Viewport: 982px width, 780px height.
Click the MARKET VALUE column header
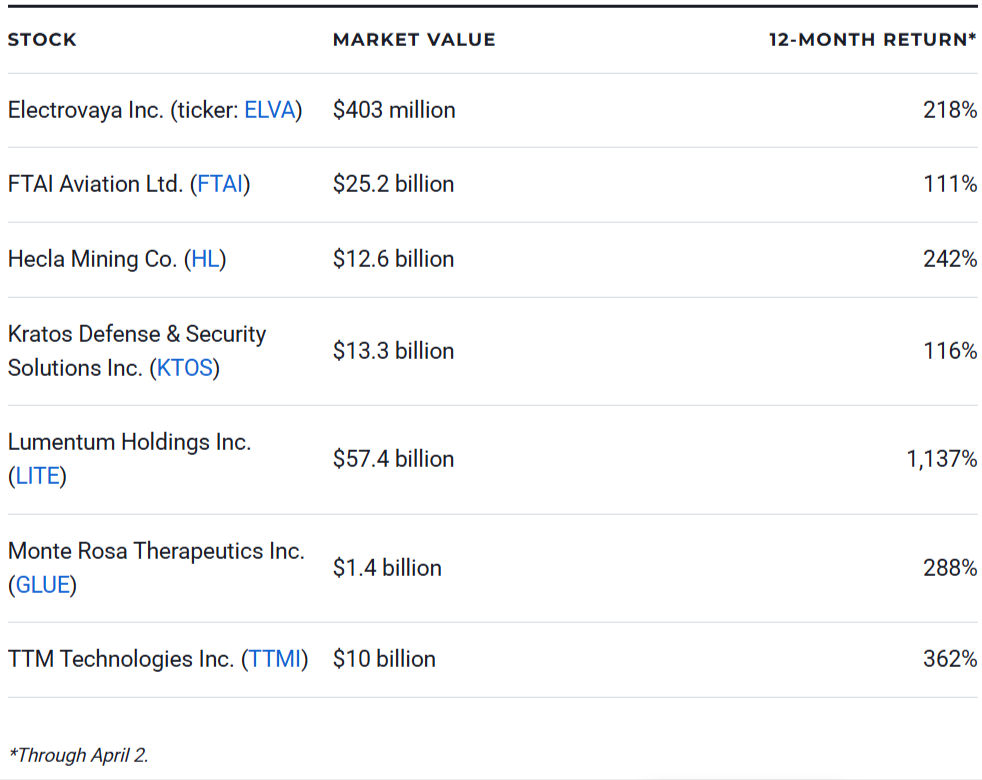413,40
